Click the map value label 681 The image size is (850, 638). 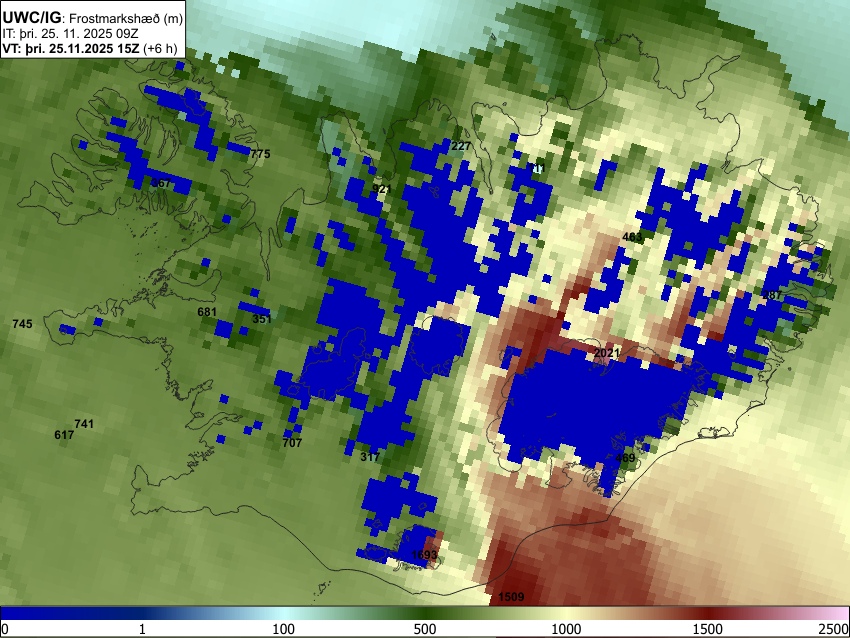click(x=207, y=312)
